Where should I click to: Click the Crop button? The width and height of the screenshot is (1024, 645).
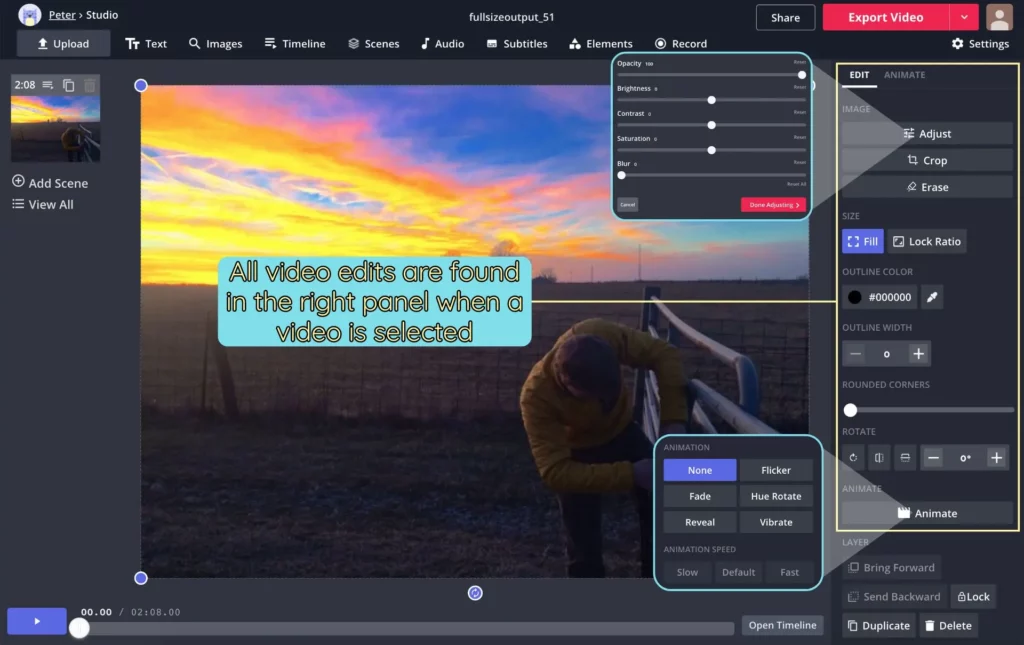[927, 160]
